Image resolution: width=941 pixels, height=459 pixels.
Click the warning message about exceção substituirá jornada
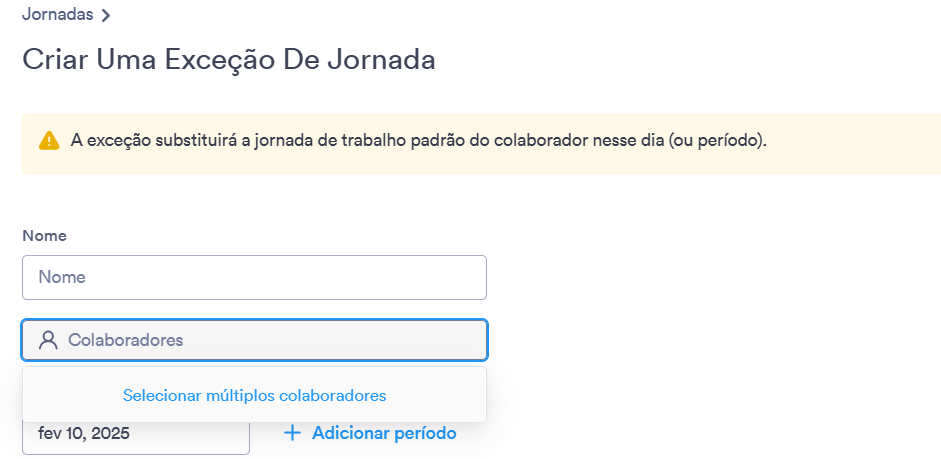[419, 142]
